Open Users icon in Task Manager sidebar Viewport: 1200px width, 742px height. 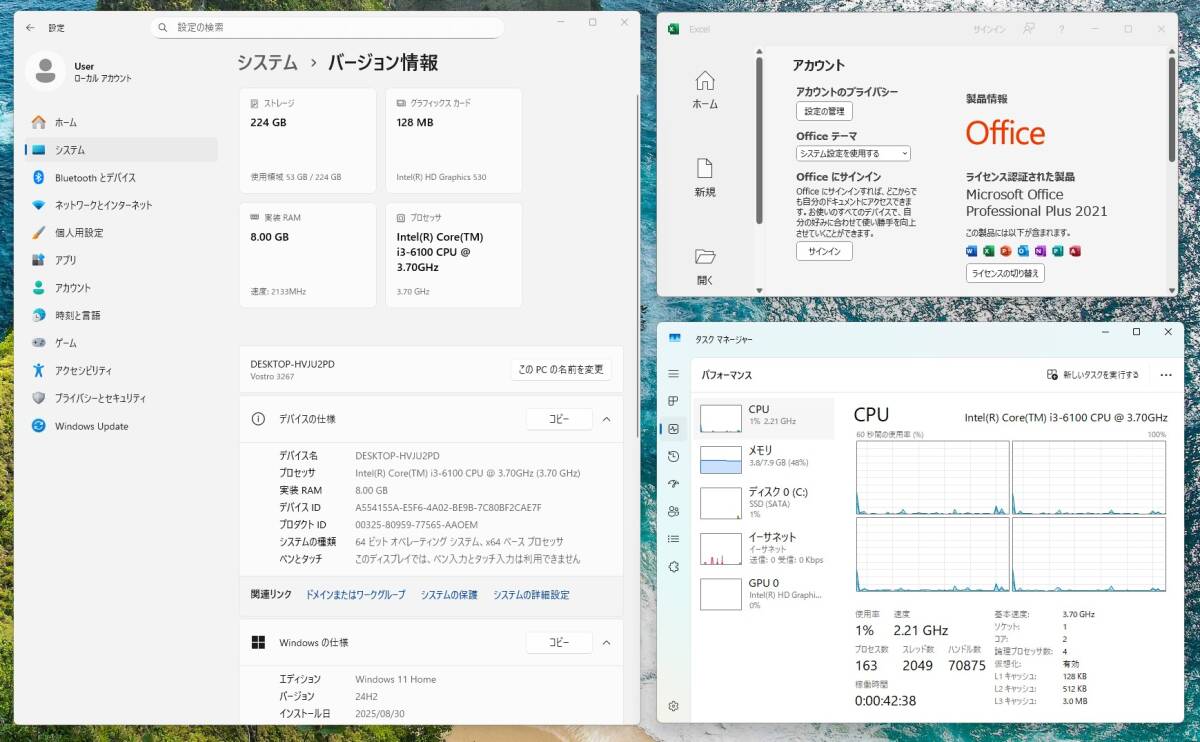pos(673,511)
